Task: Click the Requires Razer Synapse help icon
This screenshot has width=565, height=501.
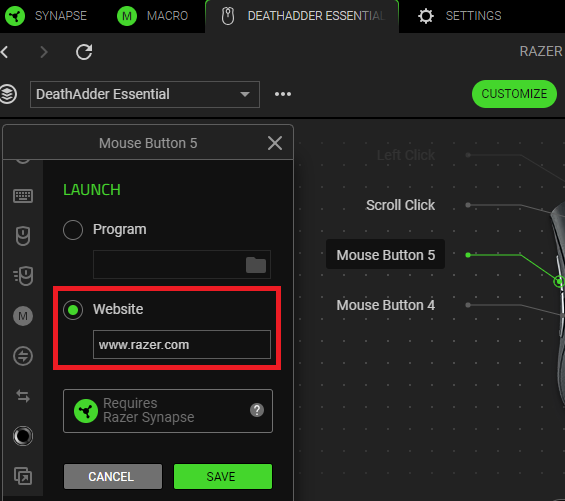Action: 257,410
